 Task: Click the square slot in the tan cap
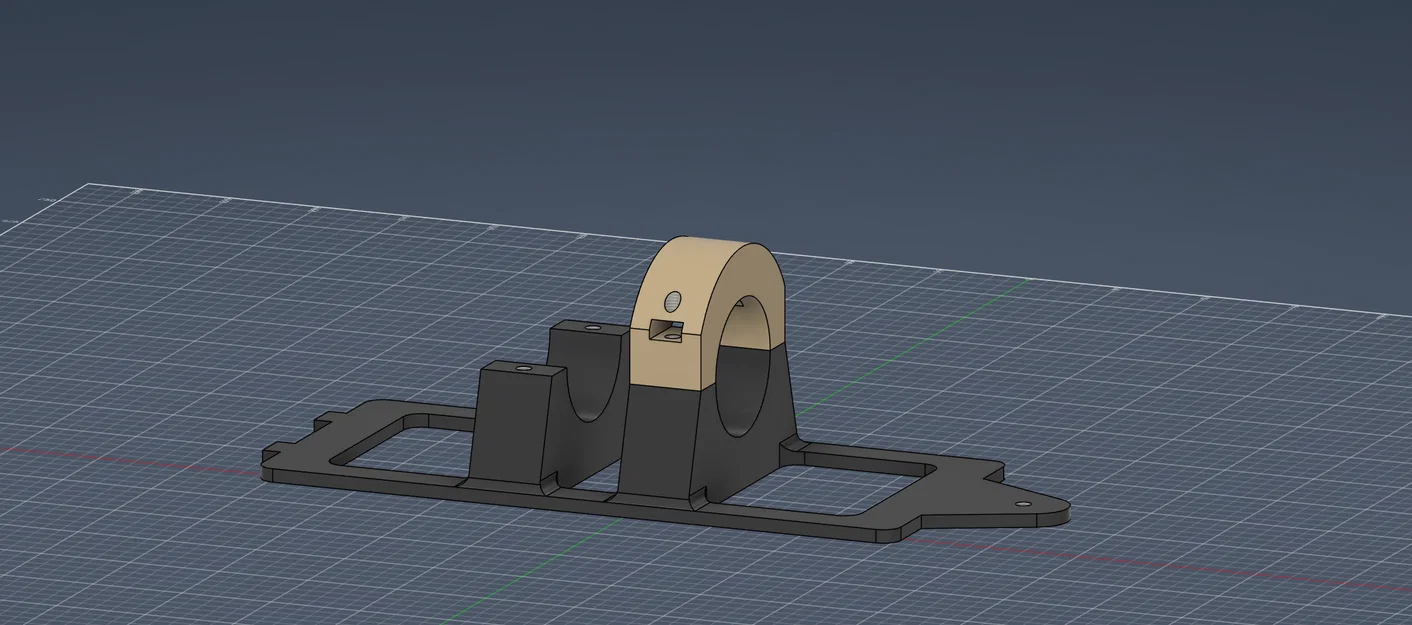pyautogui.click(x=664, y=330)
